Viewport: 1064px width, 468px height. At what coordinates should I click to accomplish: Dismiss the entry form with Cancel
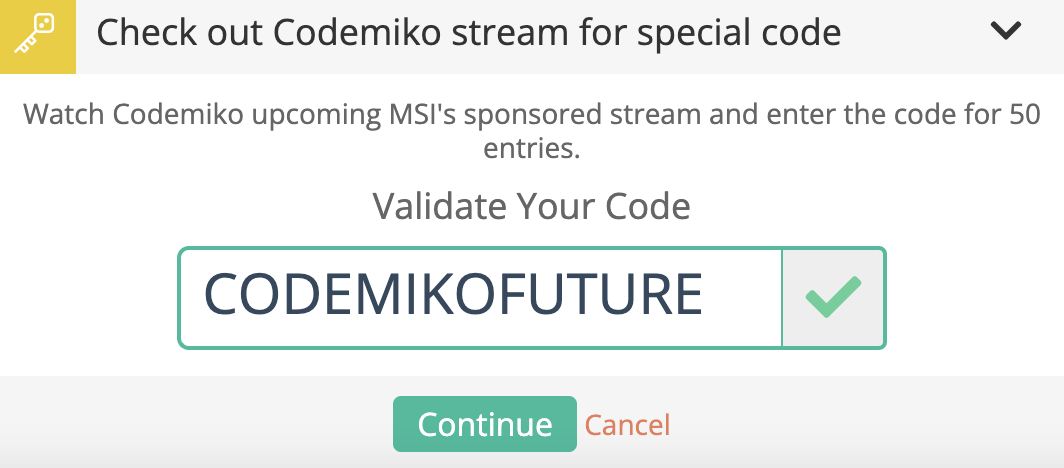(x=628, y=425)
